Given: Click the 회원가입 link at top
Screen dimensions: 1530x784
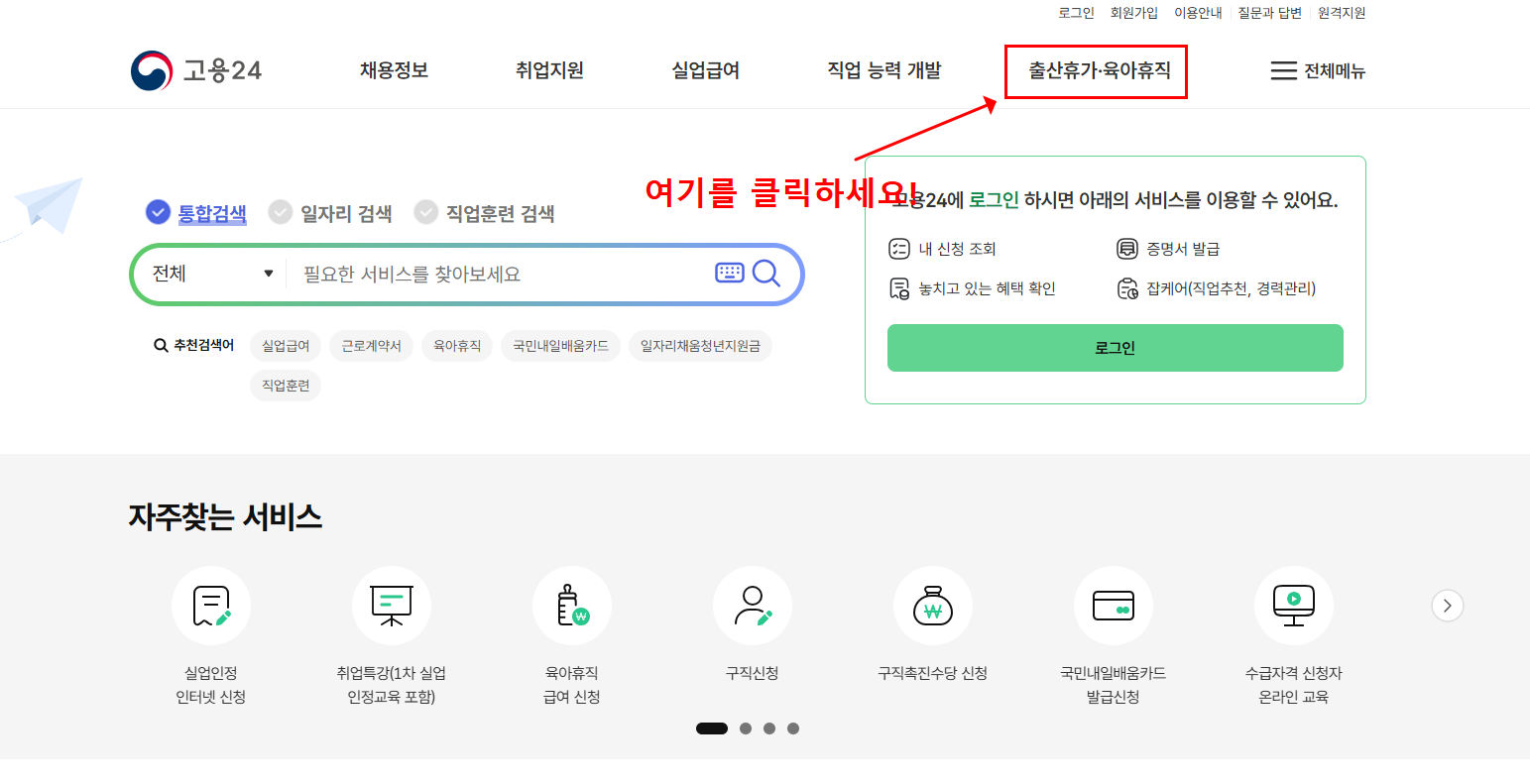Looking at the screenshot, I should pos(1133,13).
